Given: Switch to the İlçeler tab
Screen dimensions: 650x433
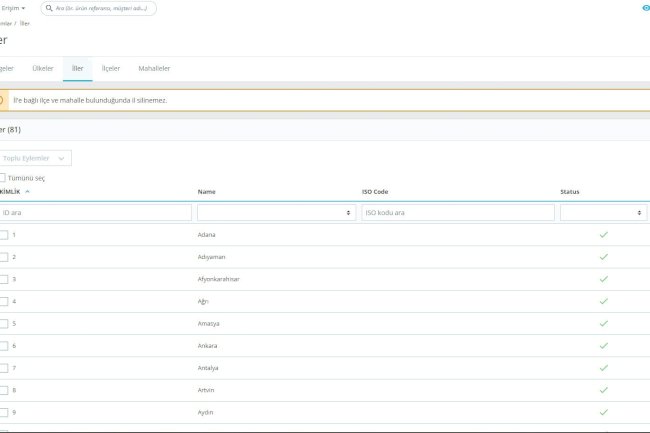Looking at the screenshot, I should click(111, 68).
